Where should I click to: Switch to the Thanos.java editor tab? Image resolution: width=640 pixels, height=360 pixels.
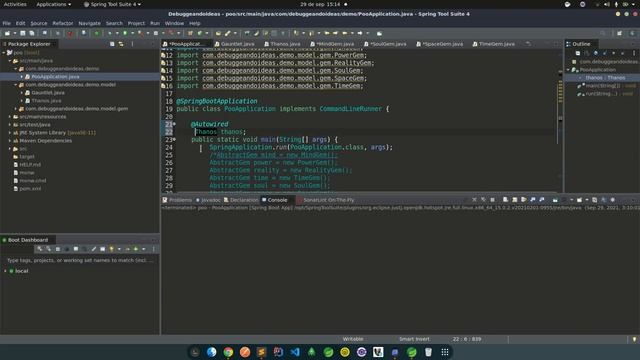(282, 44)
